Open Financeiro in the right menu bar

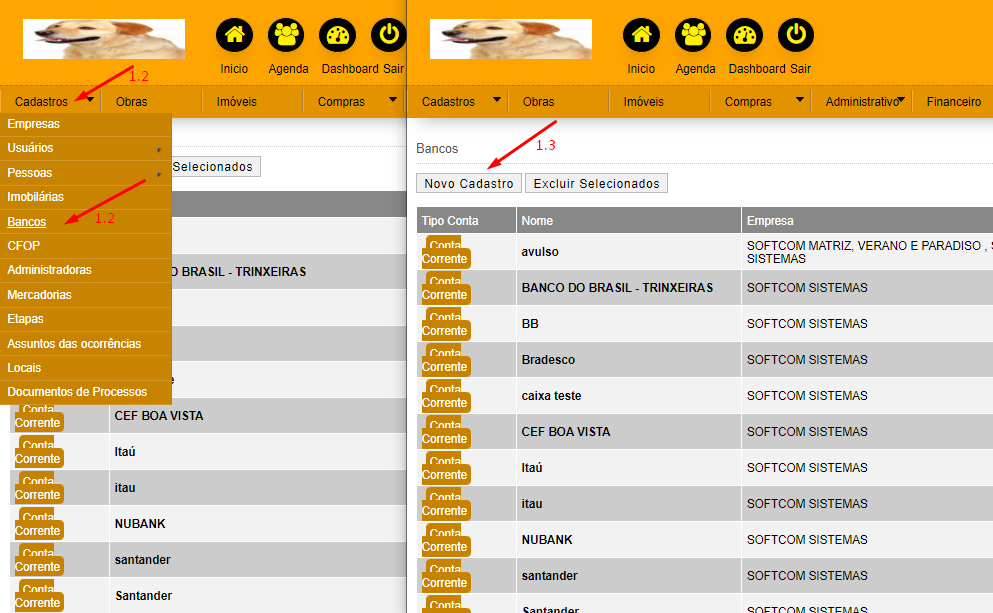pos(953,101)
